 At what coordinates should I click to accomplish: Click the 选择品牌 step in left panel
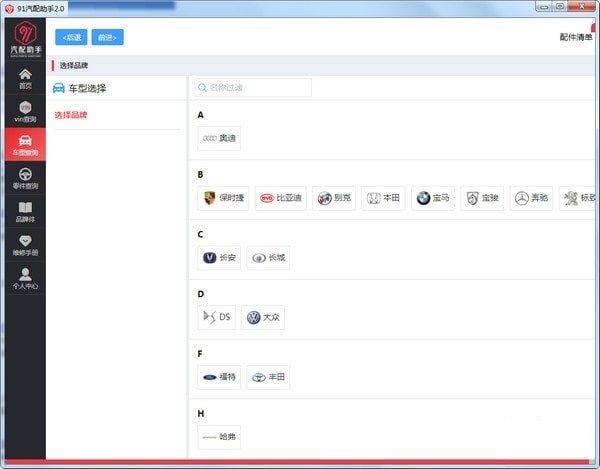tap(71, 115)
